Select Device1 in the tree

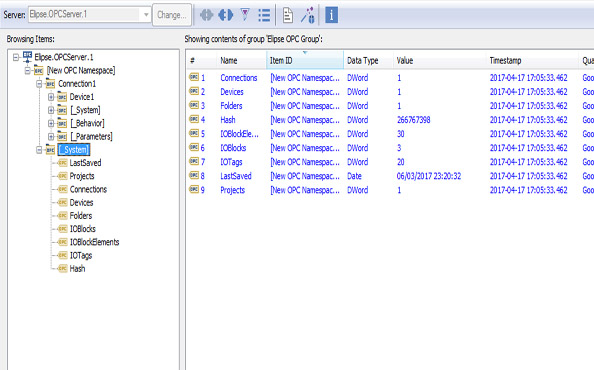click(x=82, y=97)
